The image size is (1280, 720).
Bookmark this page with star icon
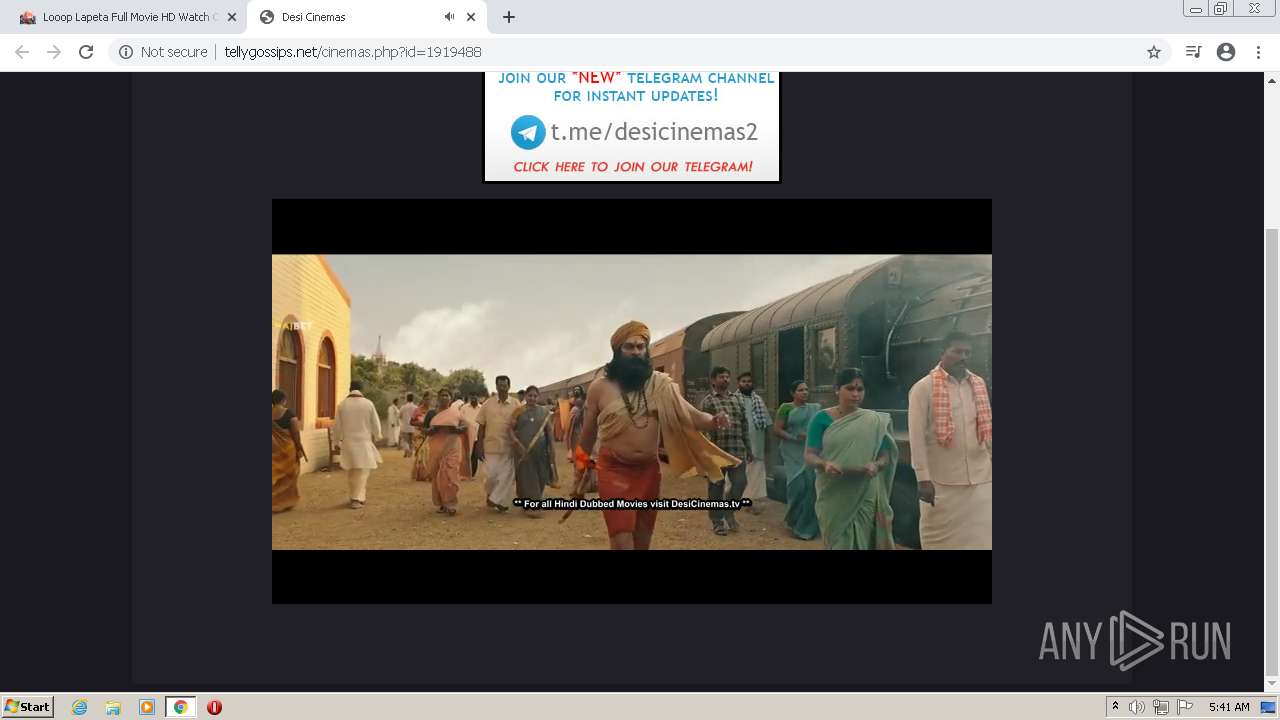[x=1153, y=52]
